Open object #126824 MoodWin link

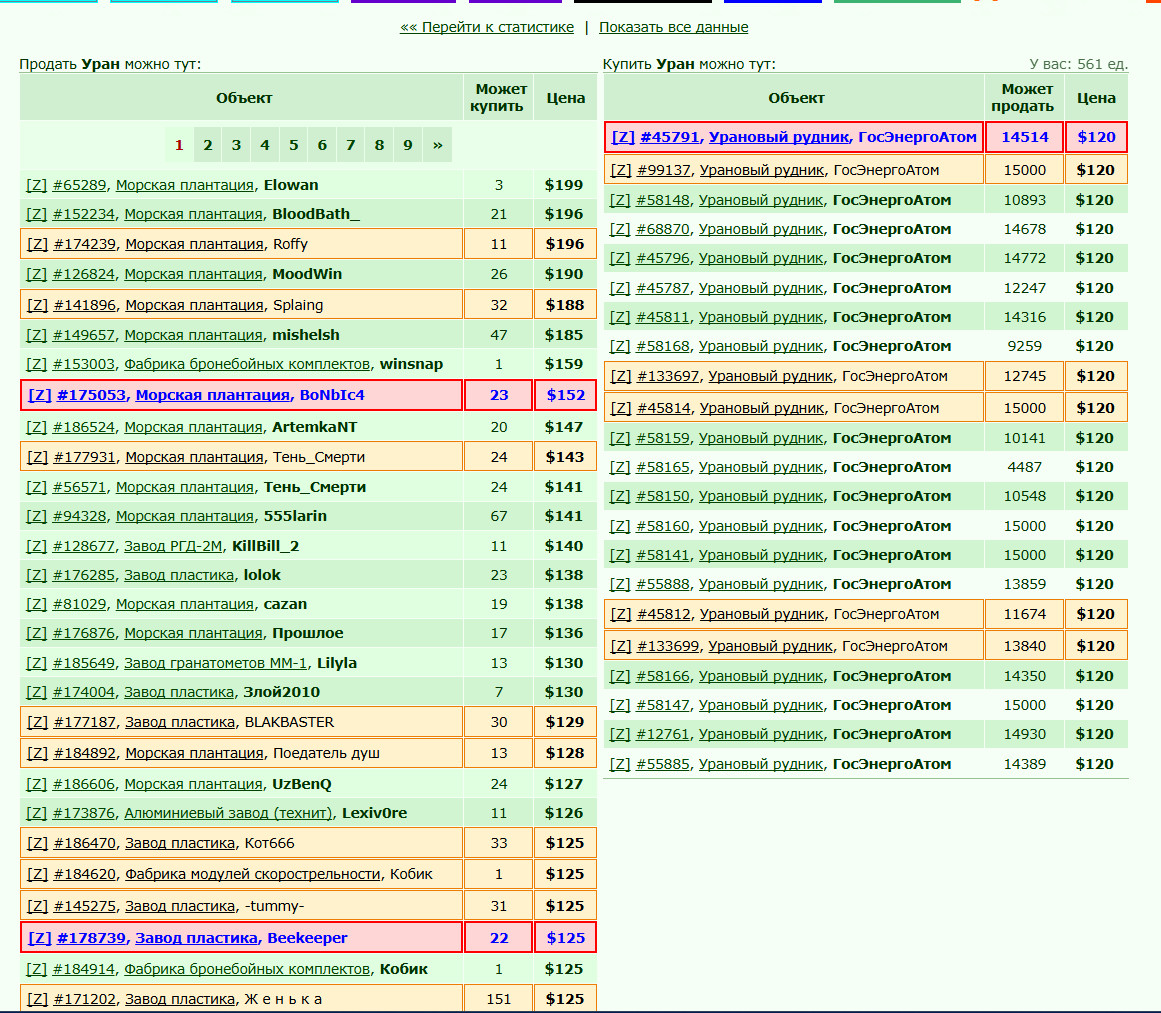pos(84,274)
